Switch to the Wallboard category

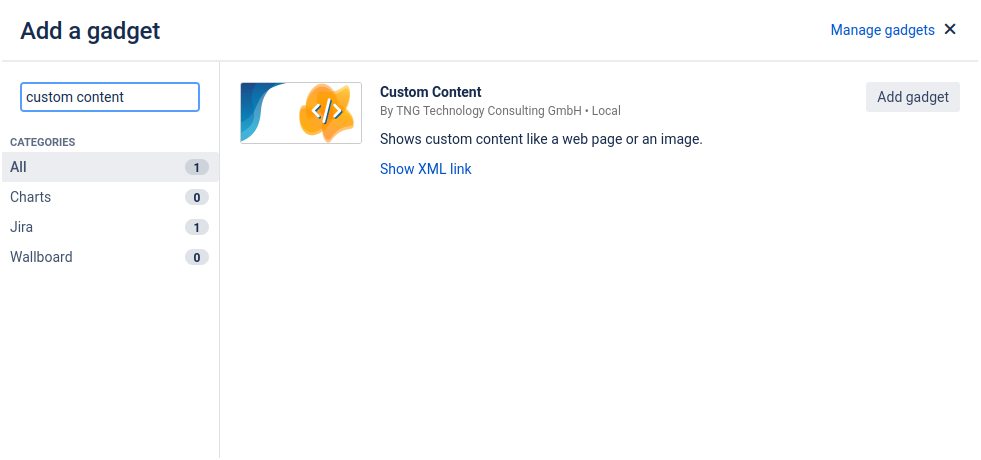[x=42, y=257]
